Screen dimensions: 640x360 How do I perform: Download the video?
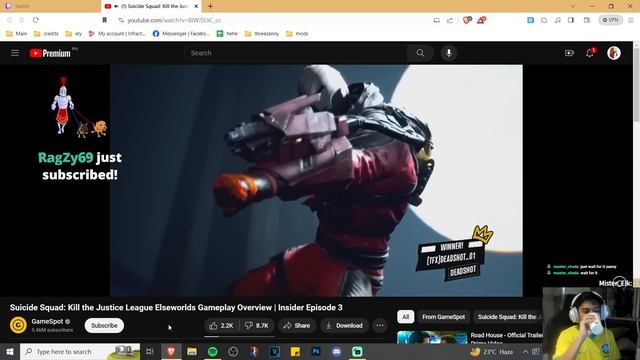(344, 325)
